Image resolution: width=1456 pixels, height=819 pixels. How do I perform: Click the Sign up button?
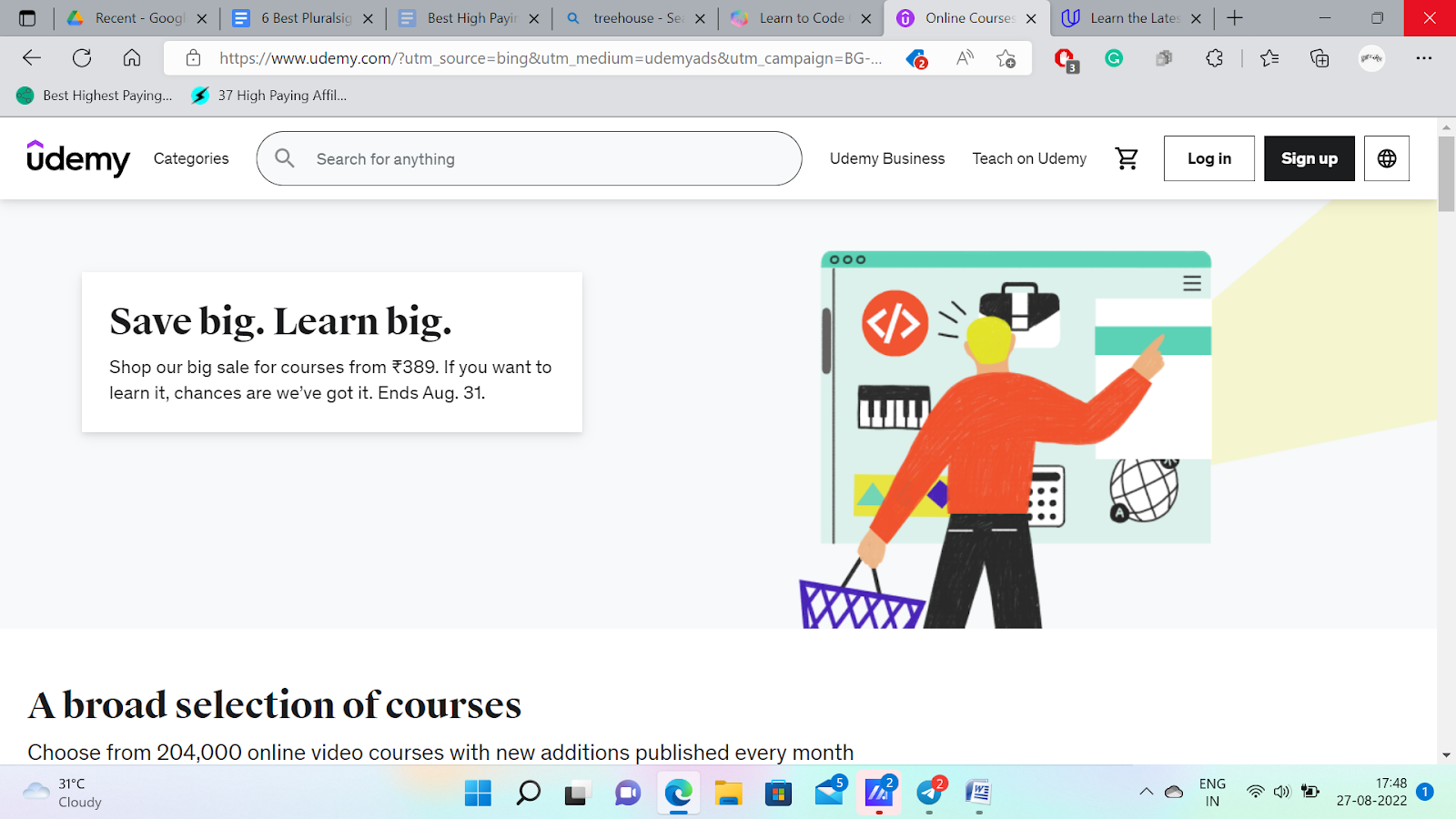point(1309,158)
